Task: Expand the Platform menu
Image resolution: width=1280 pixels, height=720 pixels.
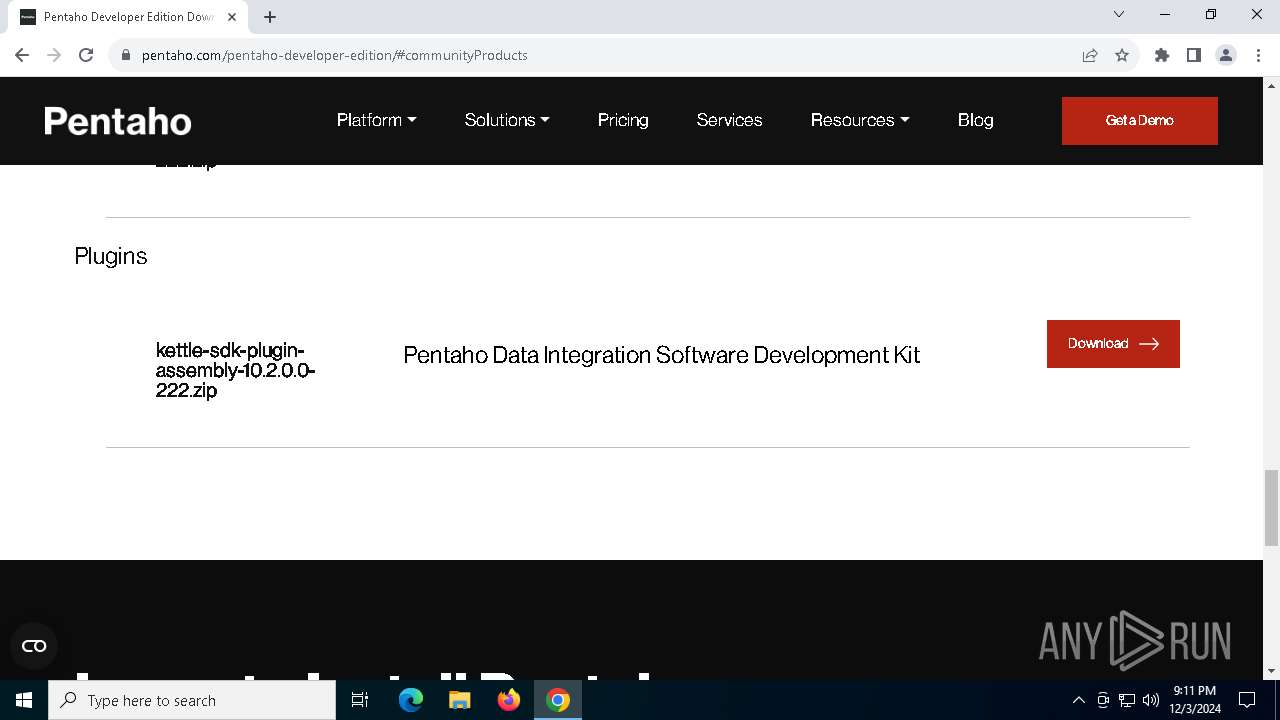Action: coord(376,120)
